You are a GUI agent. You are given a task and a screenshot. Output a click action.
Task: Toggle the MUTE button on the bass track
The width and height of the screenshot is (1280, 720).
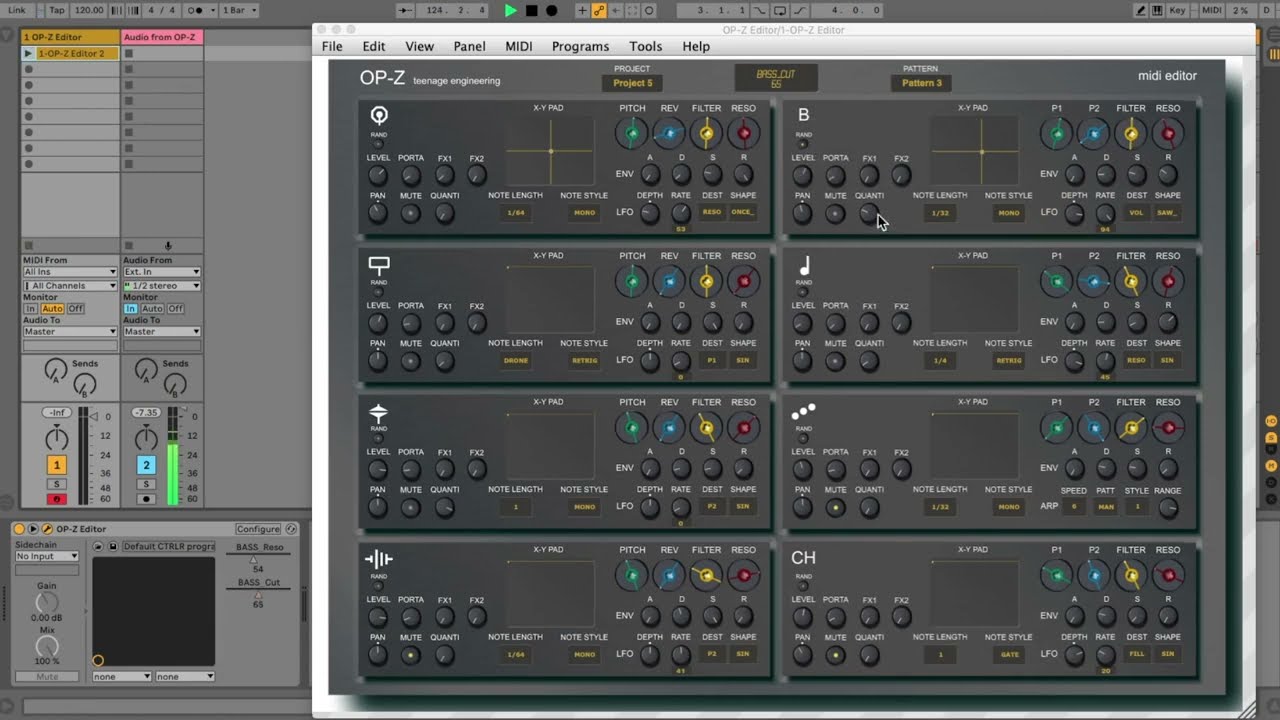[835, 213]
